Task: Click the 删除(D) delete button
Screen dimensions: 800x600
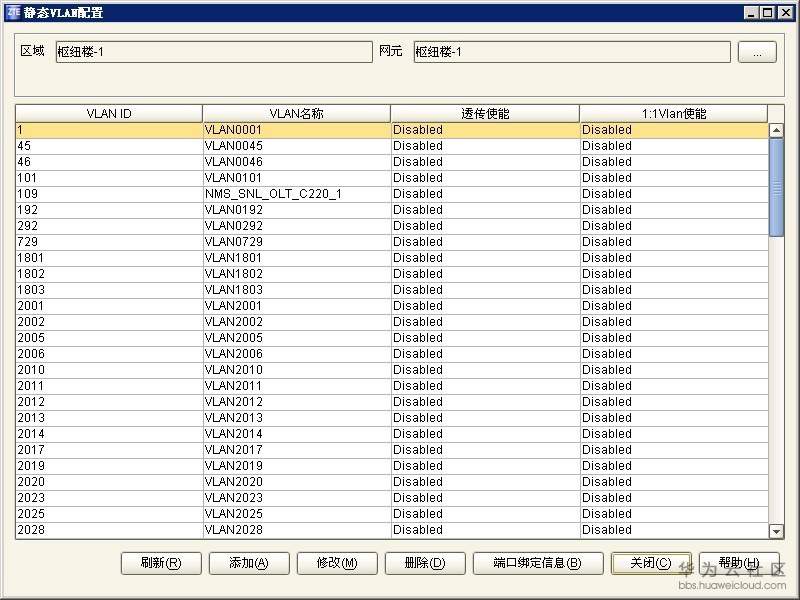Action: 425,563
